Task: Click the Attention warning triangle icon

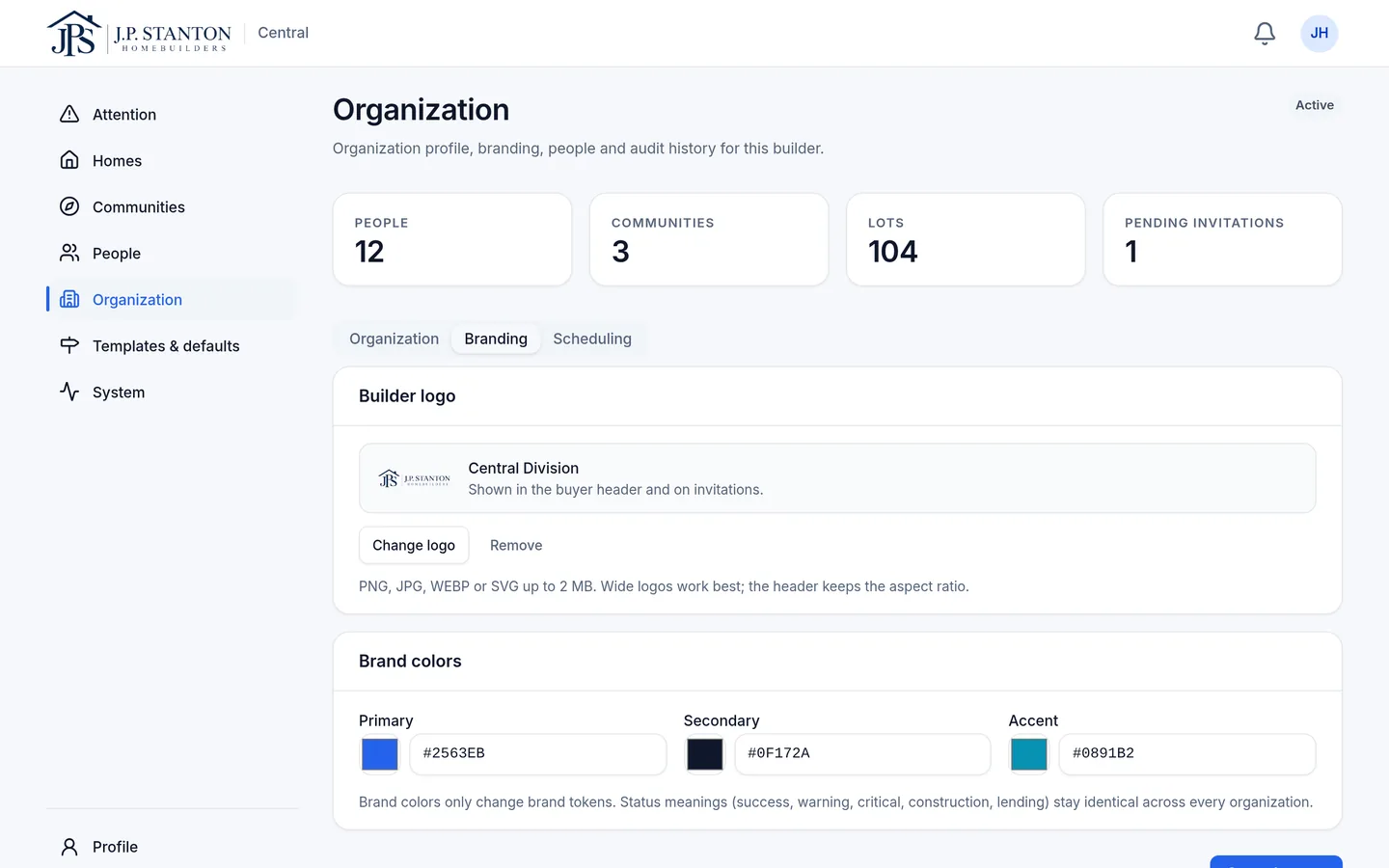Action: coord(69,114)
